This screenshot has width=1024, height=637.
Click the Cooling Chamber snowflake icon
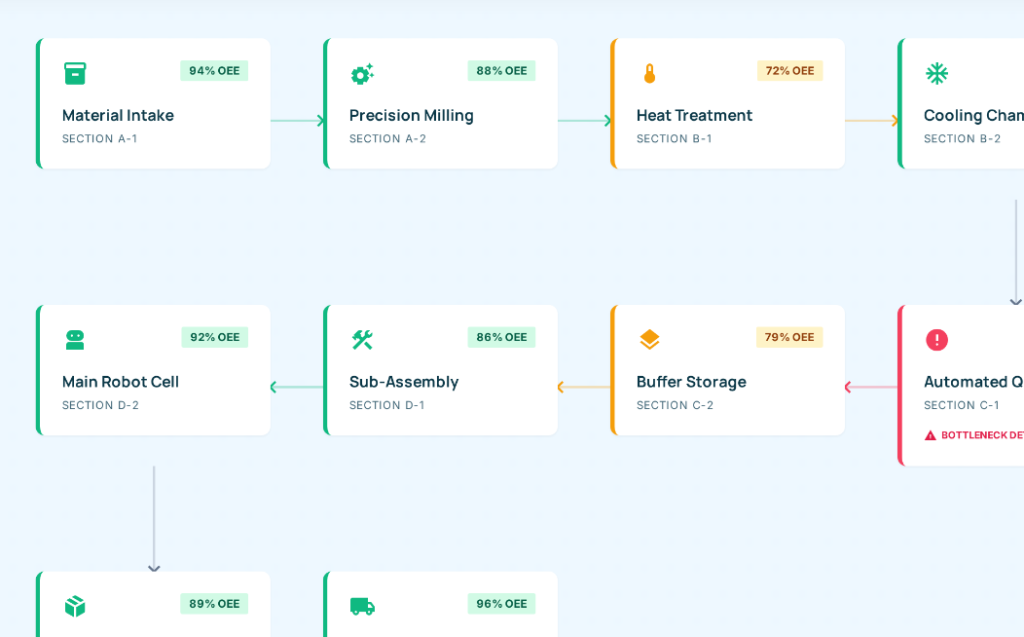[x=936, y=73]
